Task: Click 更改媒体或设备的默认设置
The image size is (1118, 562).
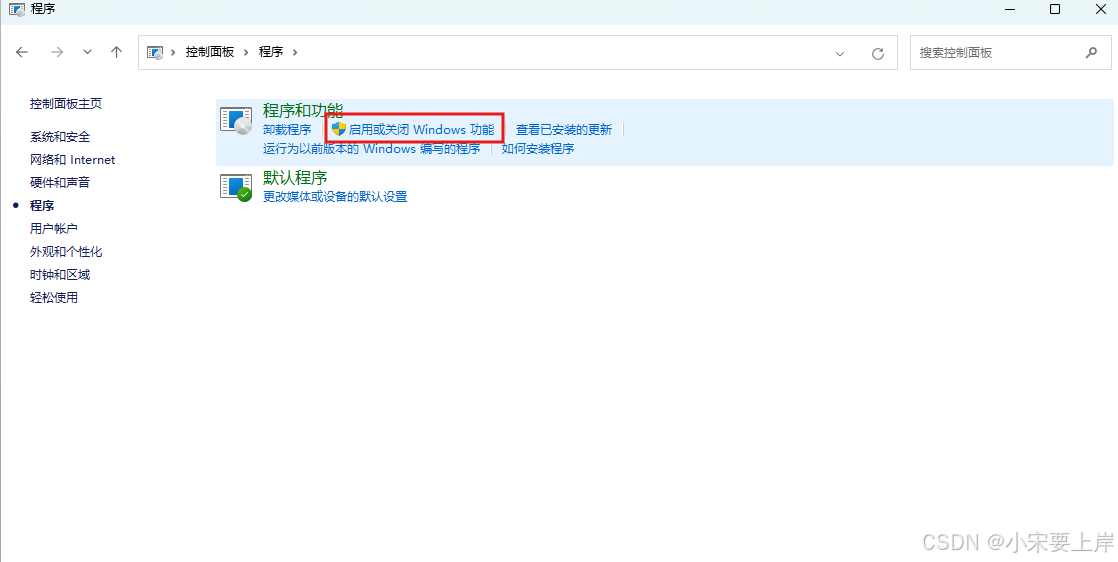Action: [335, 197]
